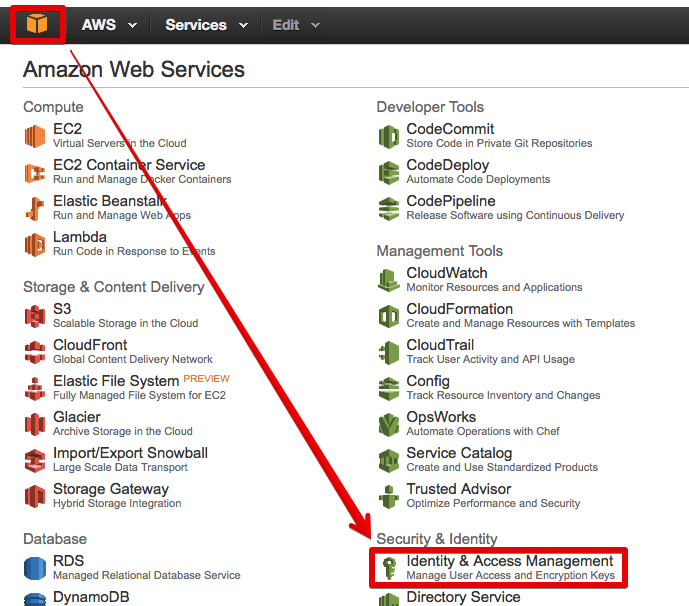This screenshot has width=689, height=606.
Task: Open the Glacier link
Action: (x=77, y=417)
